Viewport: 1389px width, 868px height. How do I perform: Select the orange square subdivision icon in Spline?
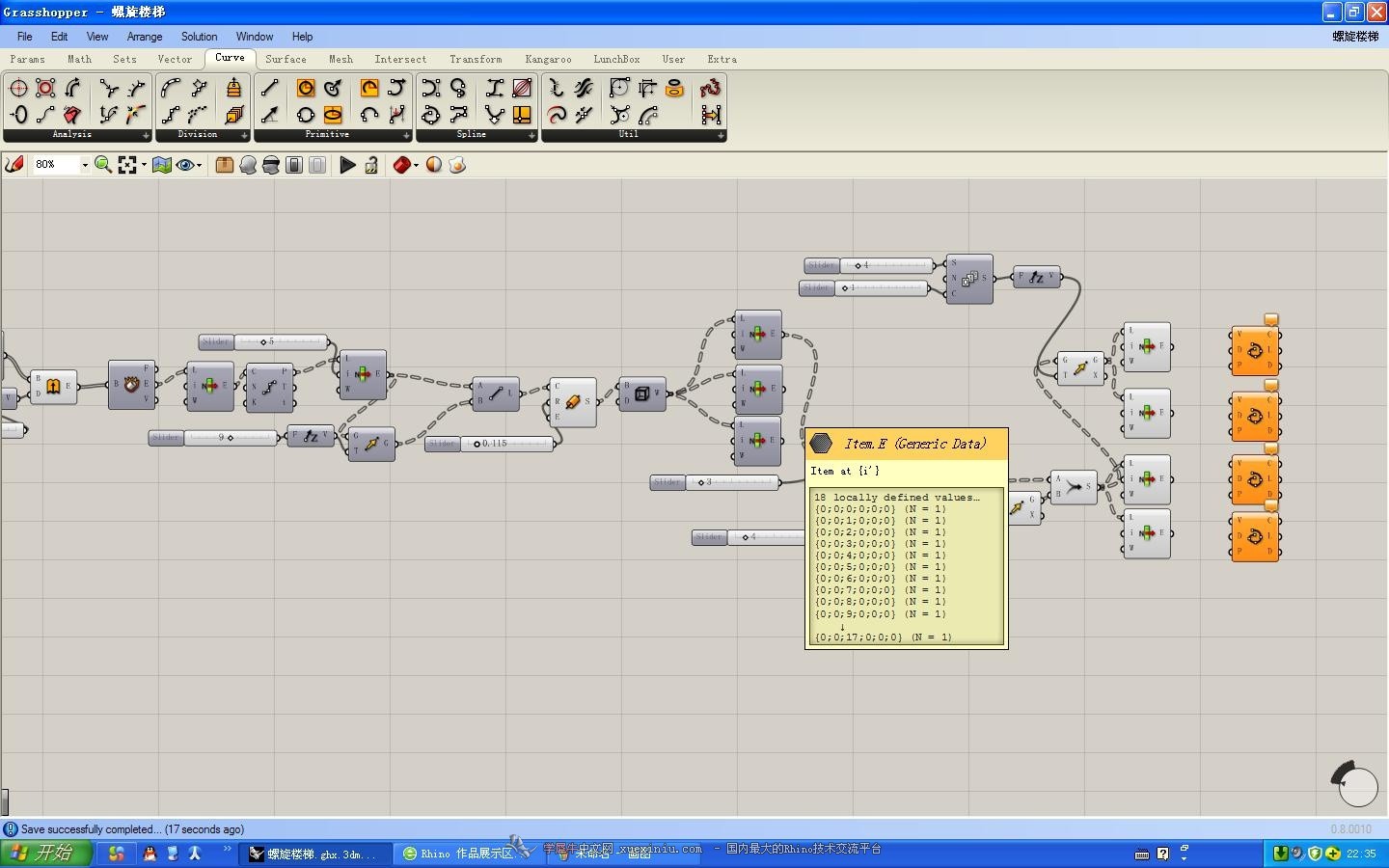click(522, 115)
